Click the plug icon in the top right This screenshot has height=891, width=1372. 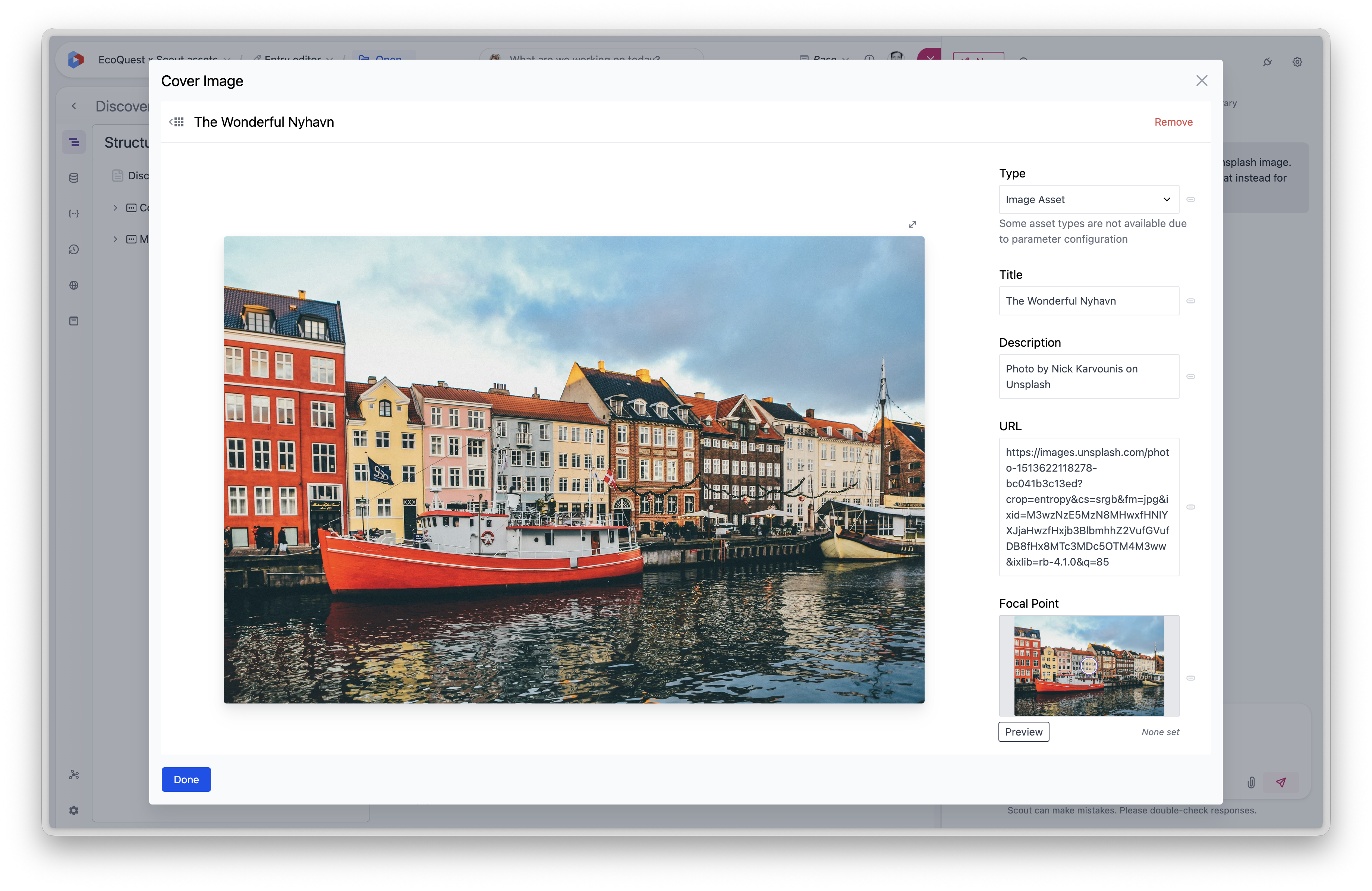pos(1267,62)
